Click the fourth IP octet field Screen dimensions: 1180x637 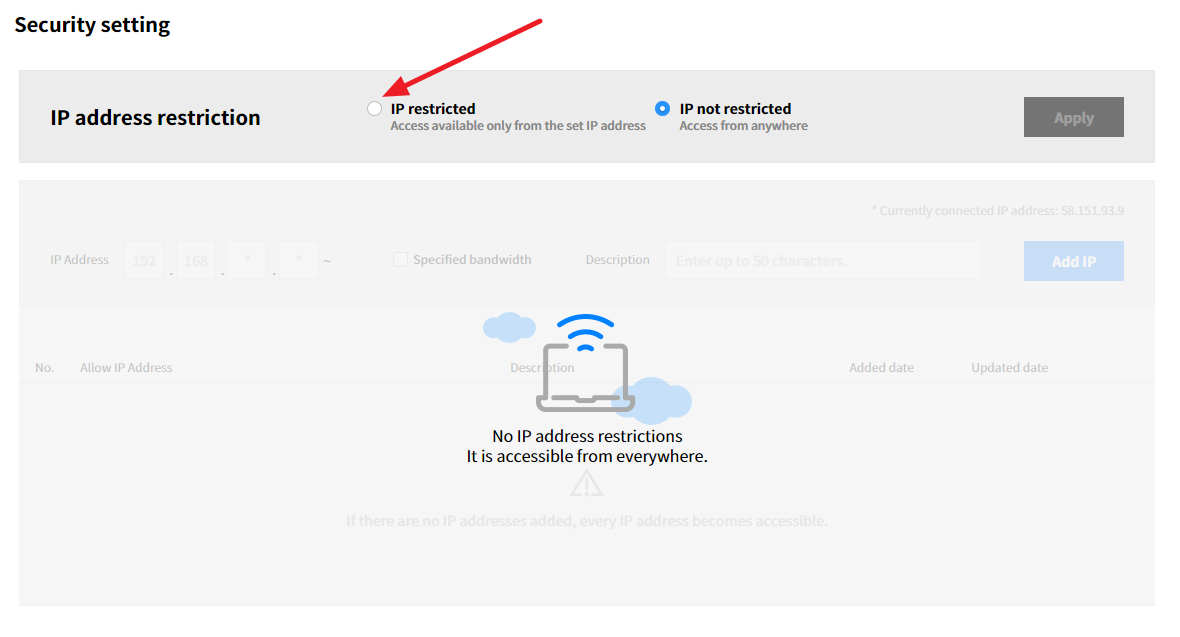299,261
